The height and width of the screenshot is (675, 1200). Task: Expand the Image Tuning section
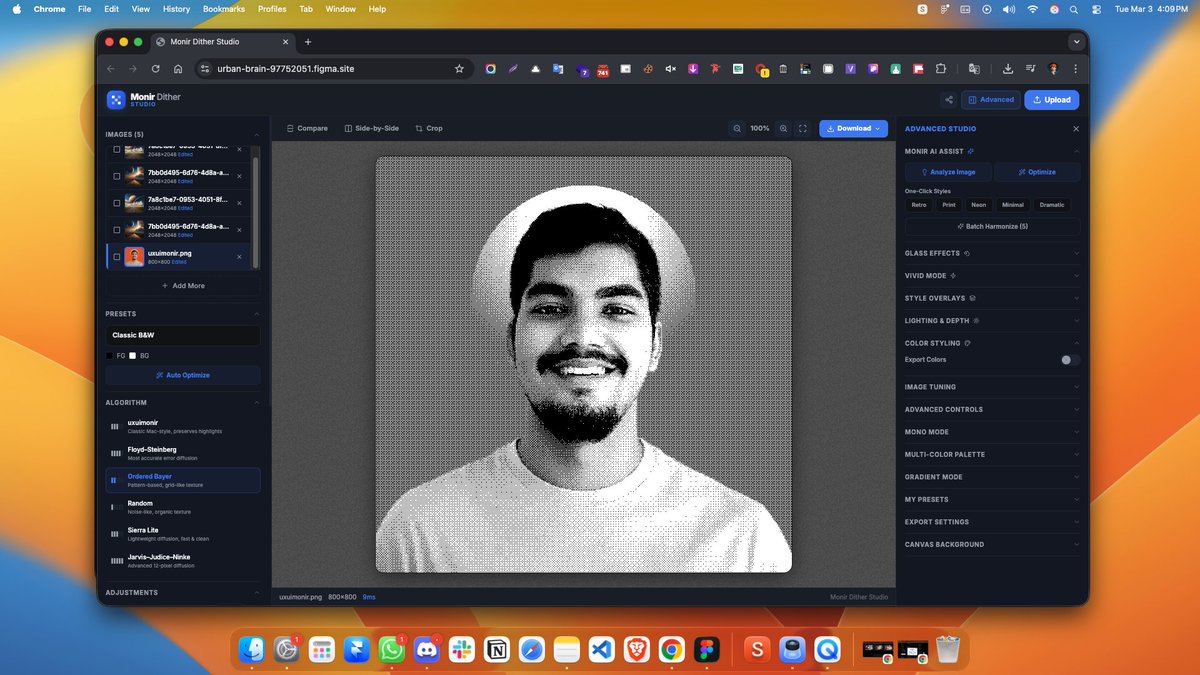(992, 387)
